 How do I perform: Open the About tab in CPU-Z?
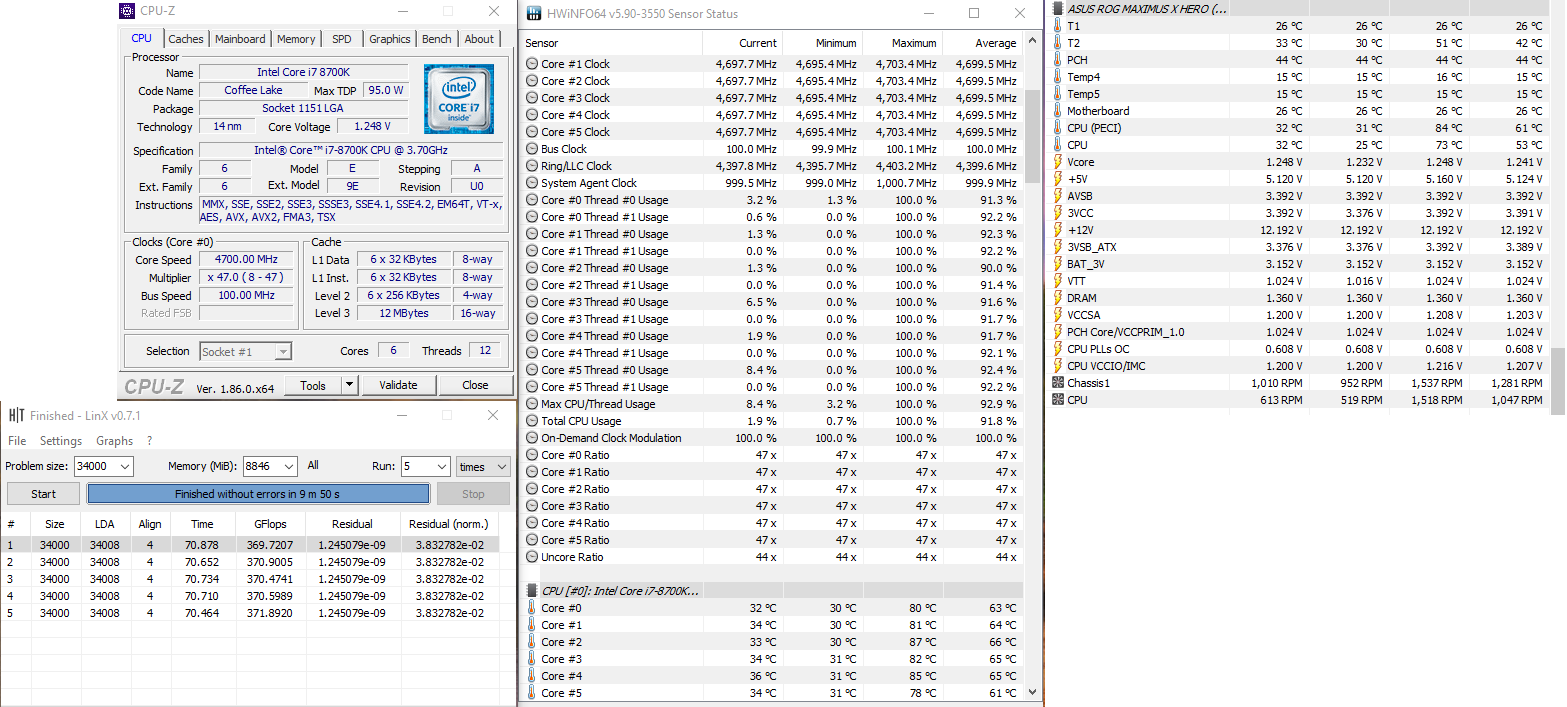point(479,39)
